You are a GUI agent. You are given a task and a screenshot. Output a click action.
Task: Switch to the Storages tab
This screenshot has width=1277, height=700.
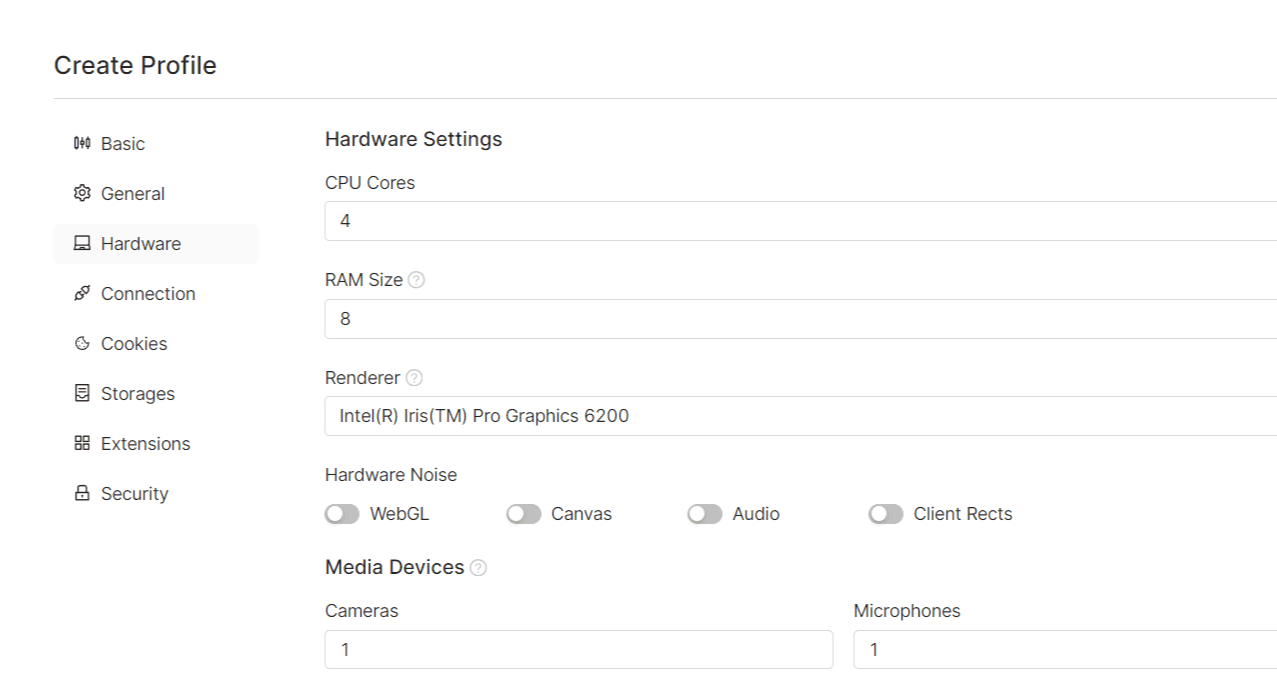(x=156, y=394)
